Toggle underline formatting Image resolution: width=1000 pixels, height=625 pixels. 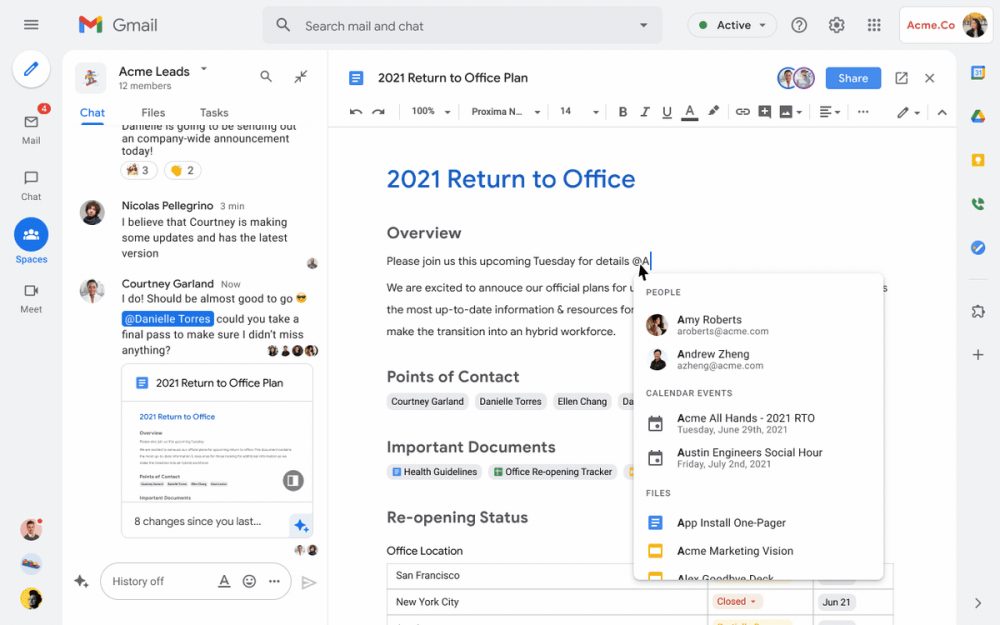pyautogui.click(x=666, y=111)
